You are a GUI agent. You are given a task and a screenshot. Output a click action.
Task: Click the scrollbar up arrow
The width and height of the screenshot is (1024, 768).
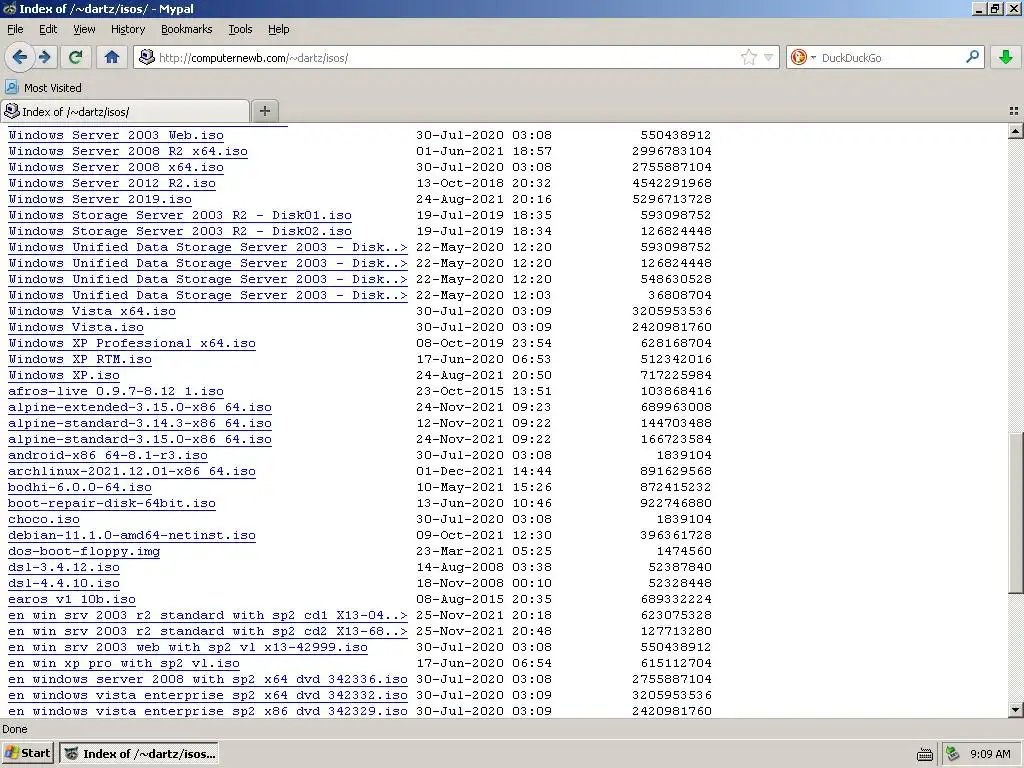click(1016, 131)
